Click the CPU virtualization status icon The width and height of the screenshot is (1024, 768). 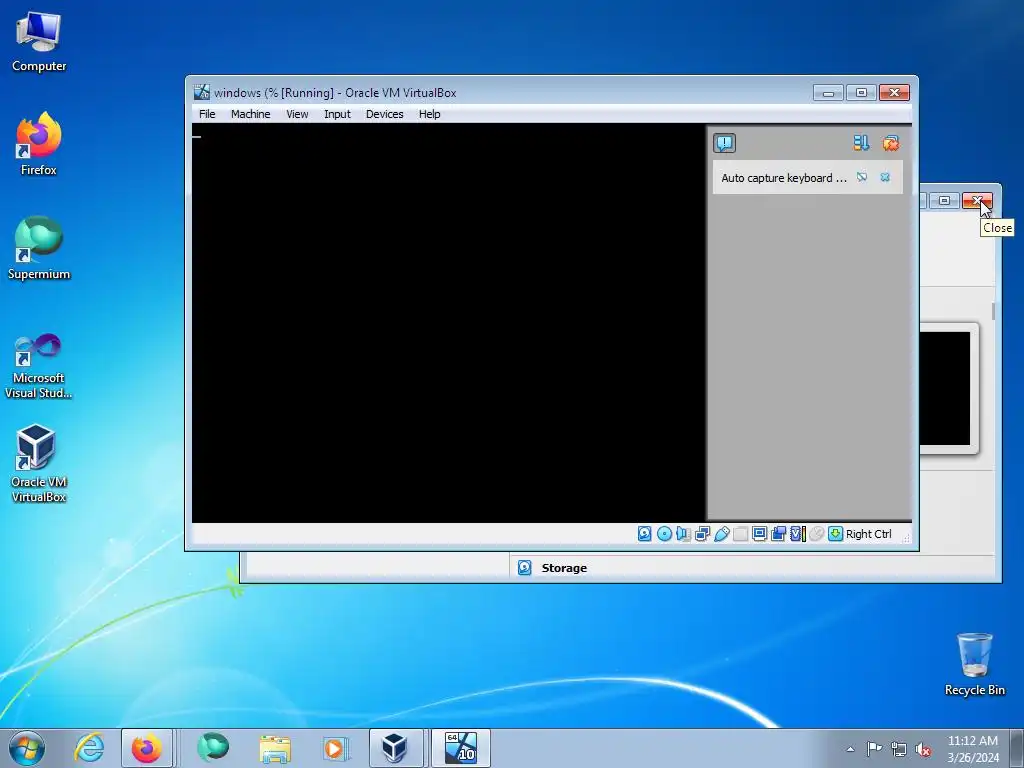[797, 534]
